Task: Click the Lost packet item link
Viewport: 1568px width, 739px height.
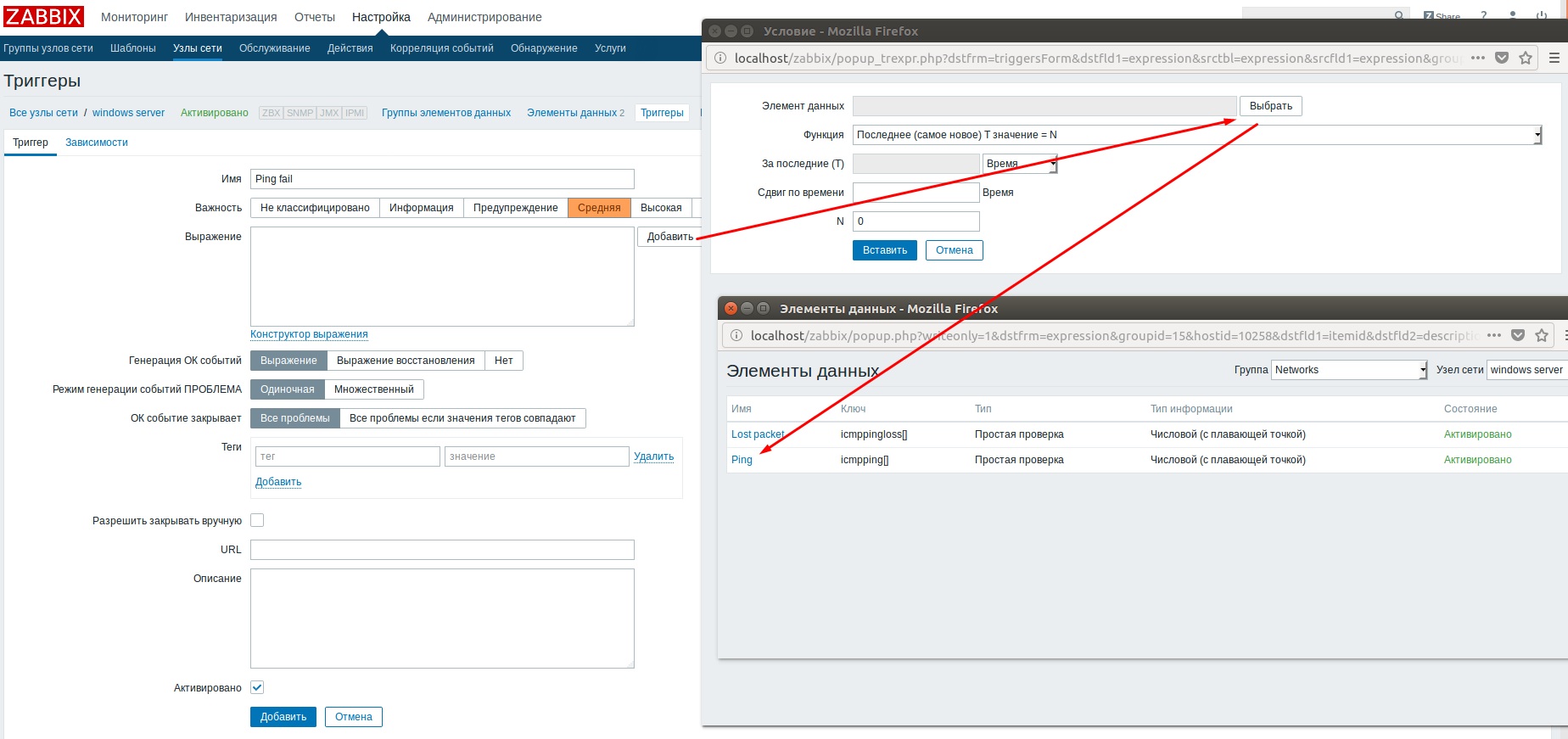Action: click(x=758, y=434)
